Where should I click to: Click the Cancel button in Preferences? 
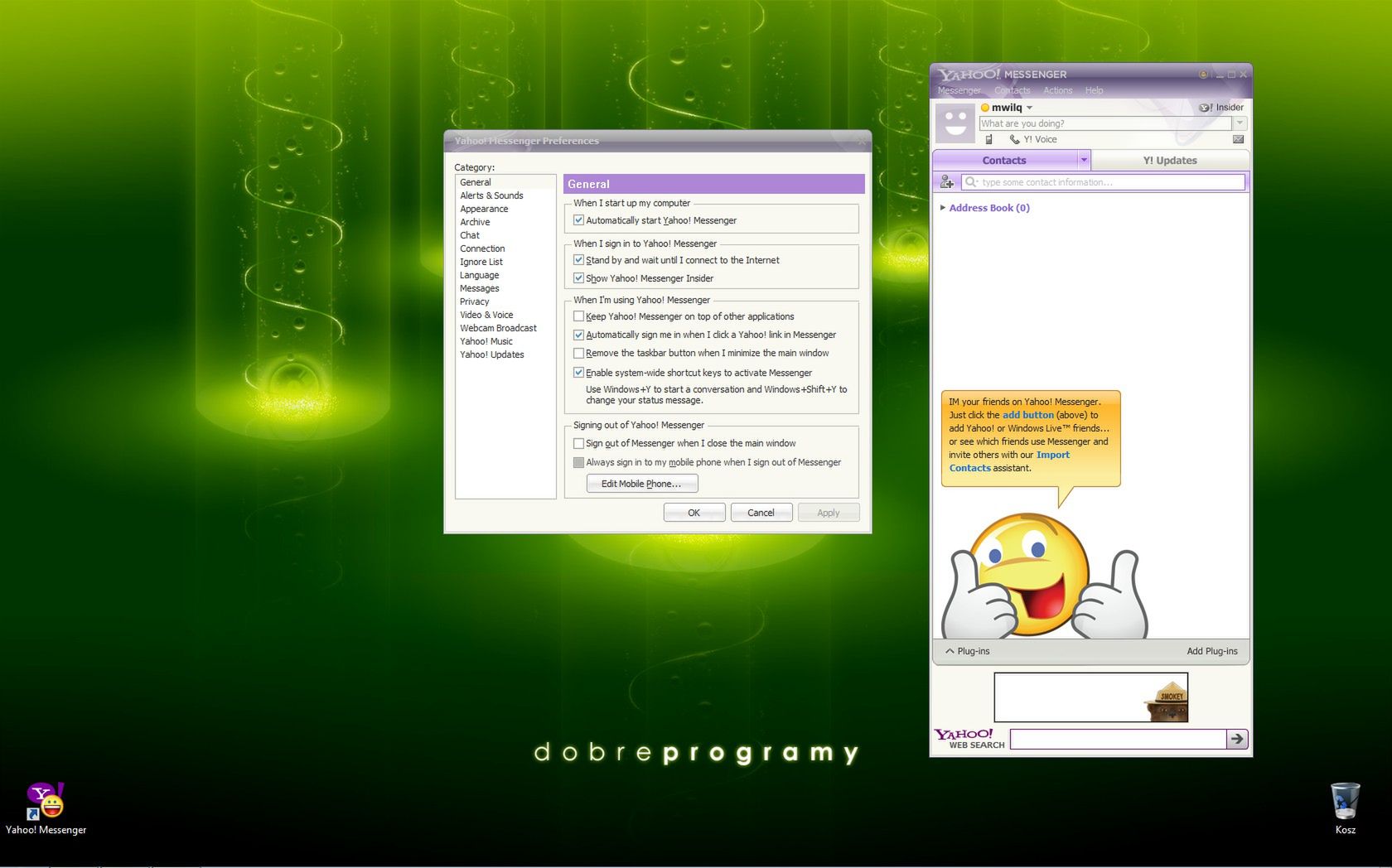[x=761, y=513]
